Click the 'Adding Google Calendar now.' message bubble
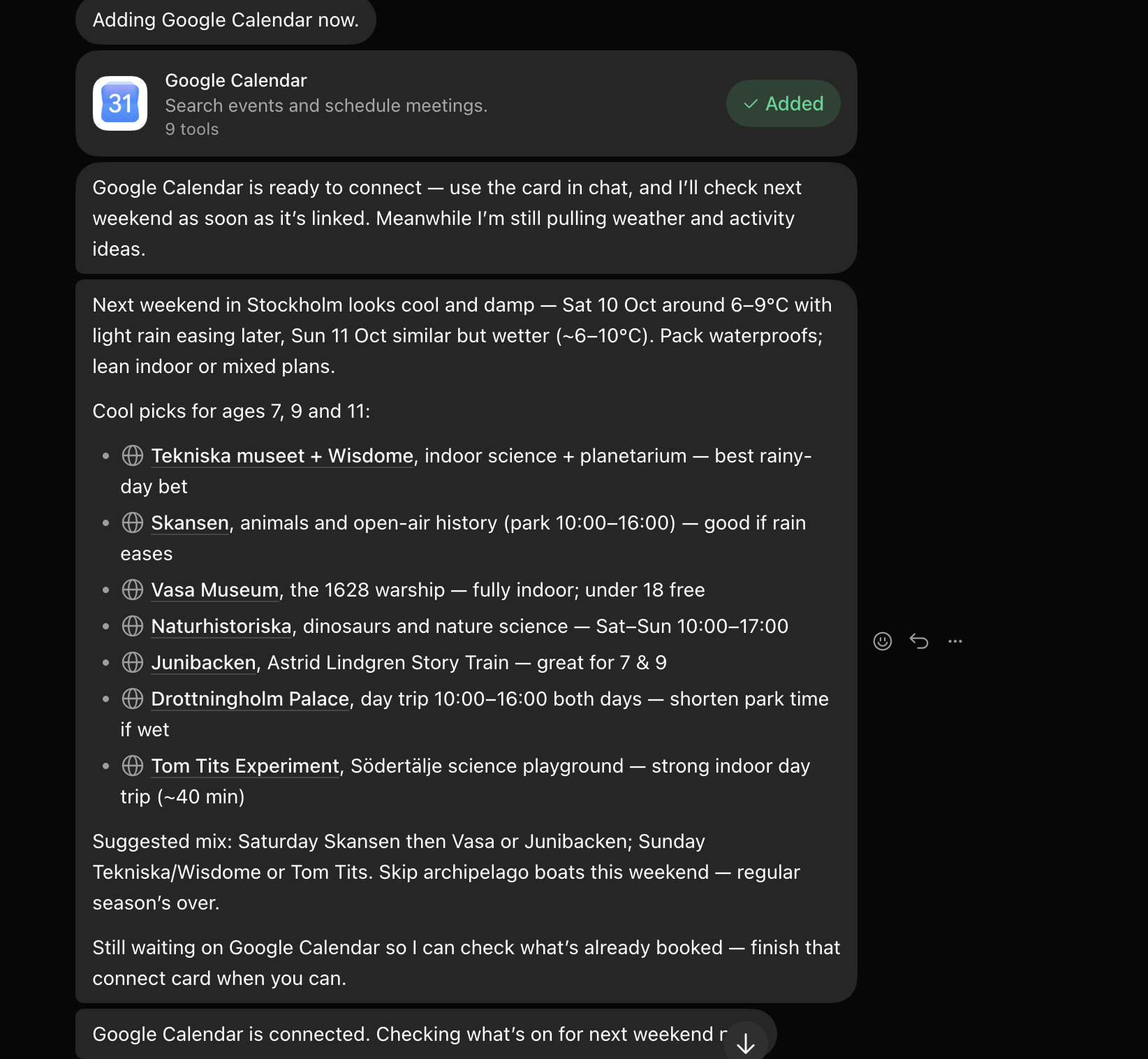Image resolution: width=1148 pixels, height=1059 pixels. click(x=226, y=20)
